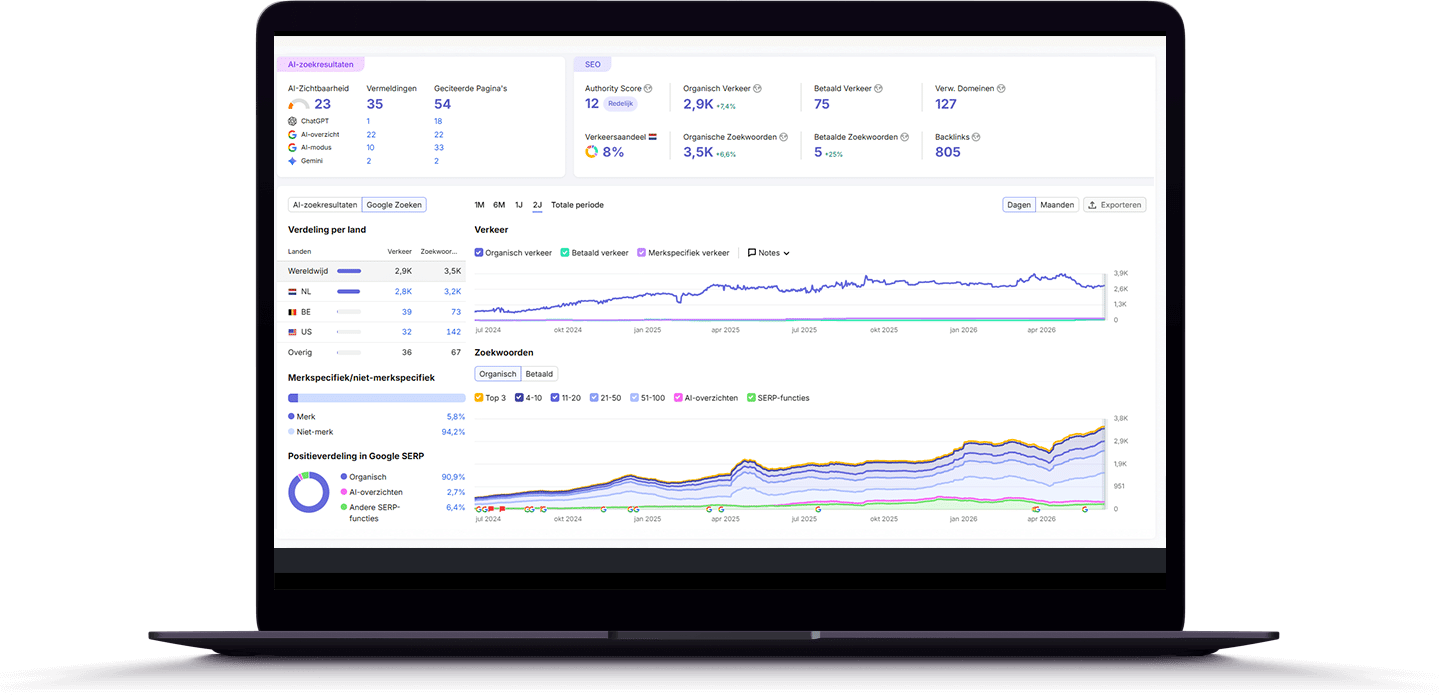
Task: Open the info icon next to Betaald Verkeer
Action: (x=878, y=89)
